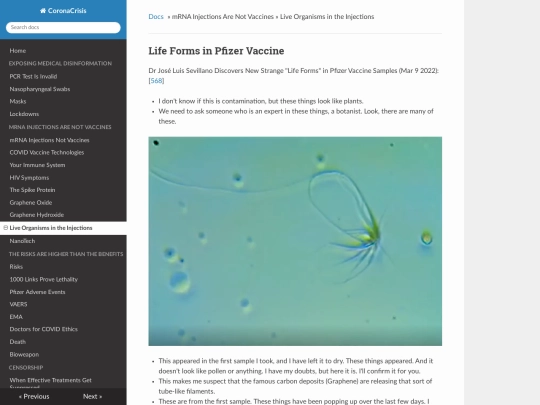The height and width of the screenshot is (405, 540).
Task: Follow the Docs breadcrumb link
Action: tap(156, 17)
